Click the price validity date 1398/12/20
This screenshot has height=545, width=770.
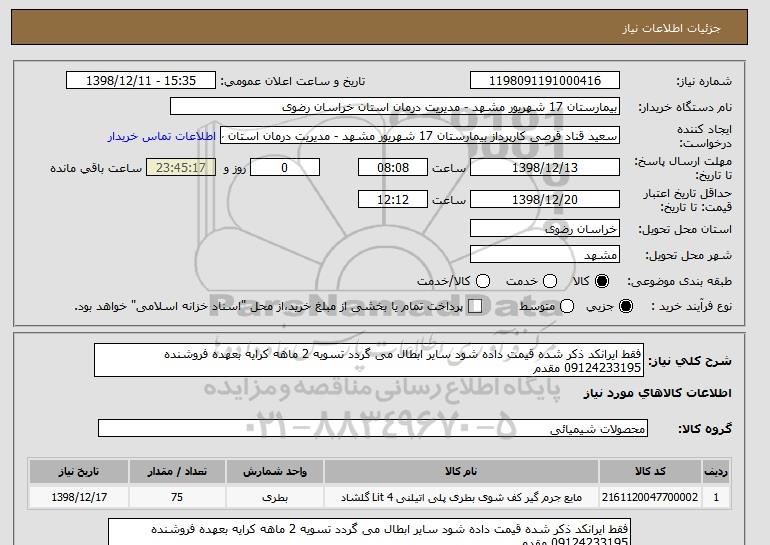[545, 199]
